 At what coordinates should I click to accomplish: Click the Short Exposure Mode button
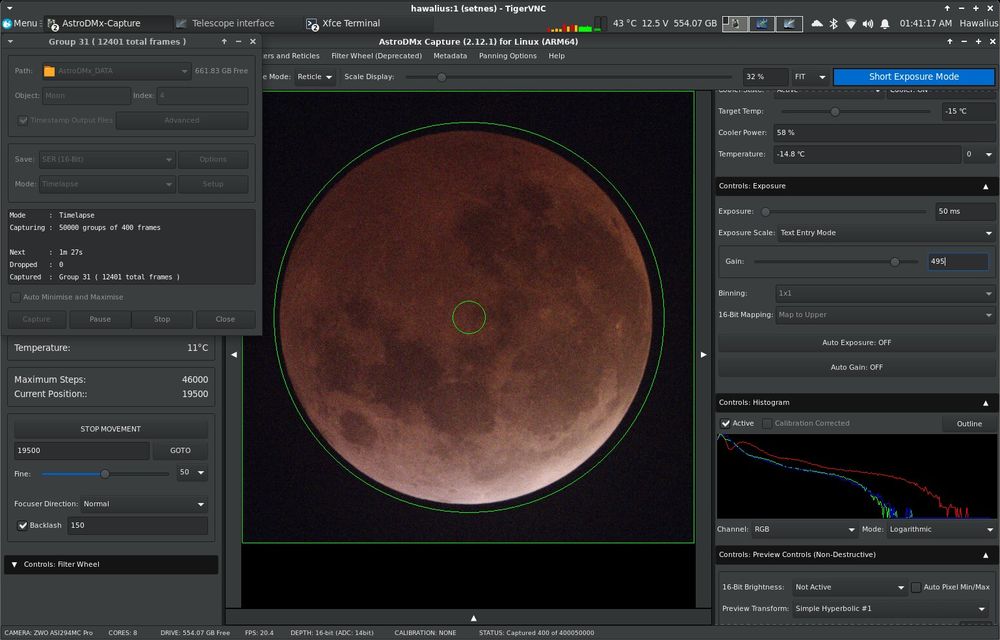(913, 76)
